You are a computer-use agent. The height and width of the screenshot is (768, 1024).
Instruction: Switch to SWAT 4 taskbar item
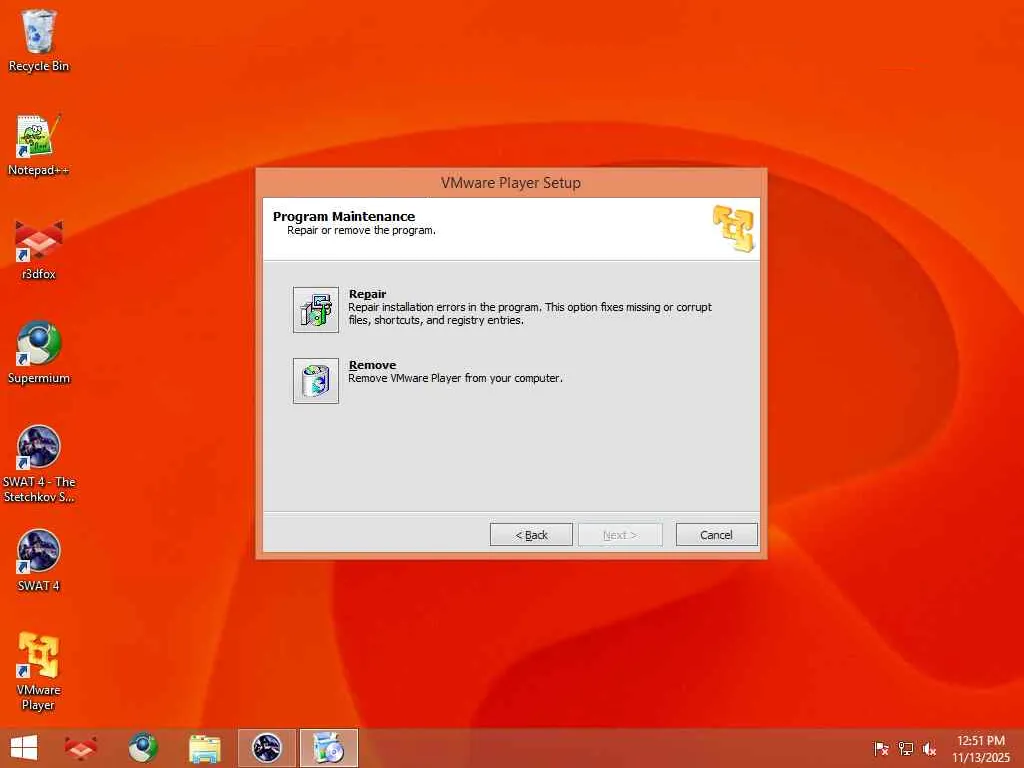click(x=267, y=748)
